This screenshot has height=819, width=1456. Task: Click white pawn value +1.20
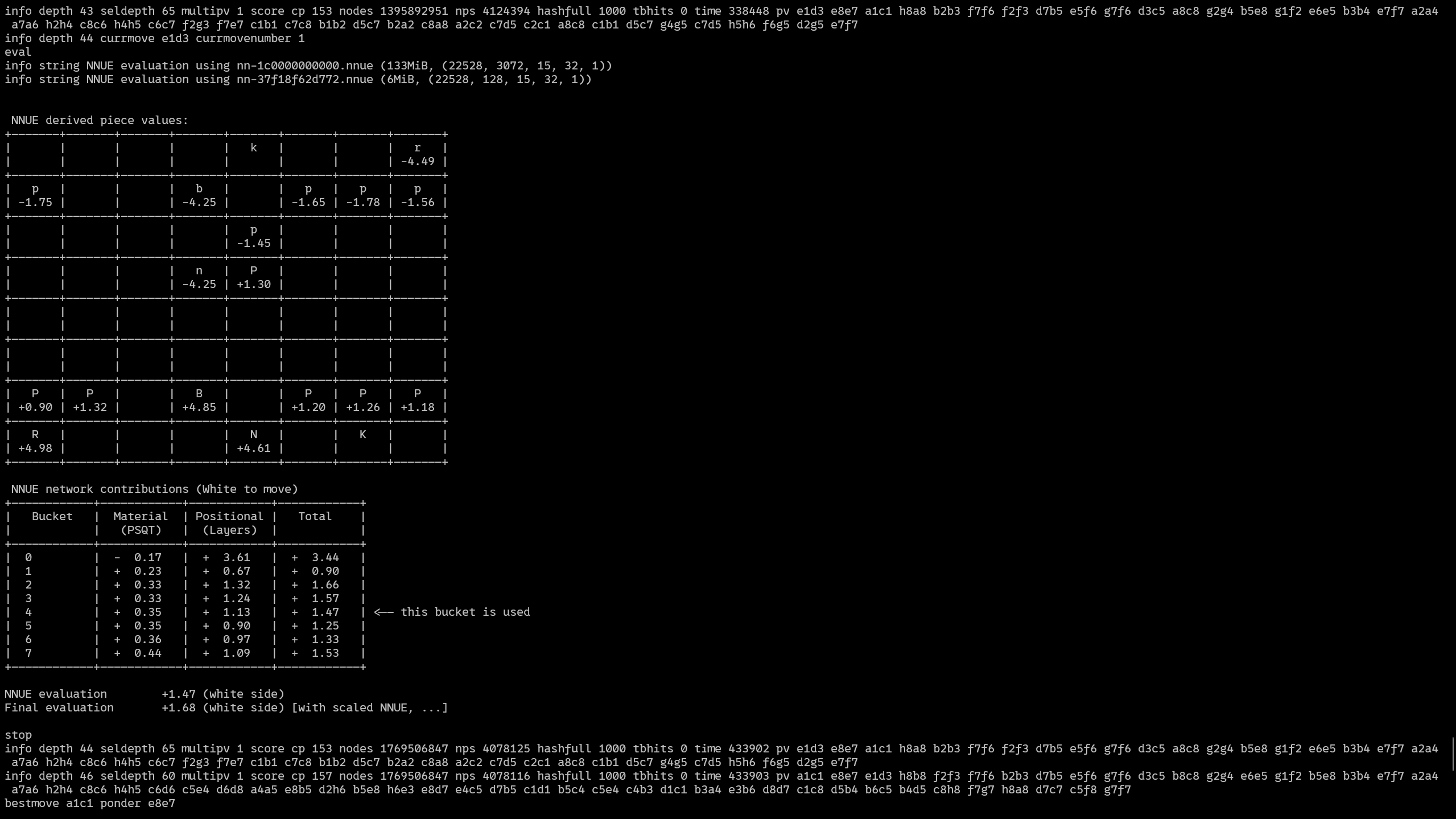tap(308, 407)
